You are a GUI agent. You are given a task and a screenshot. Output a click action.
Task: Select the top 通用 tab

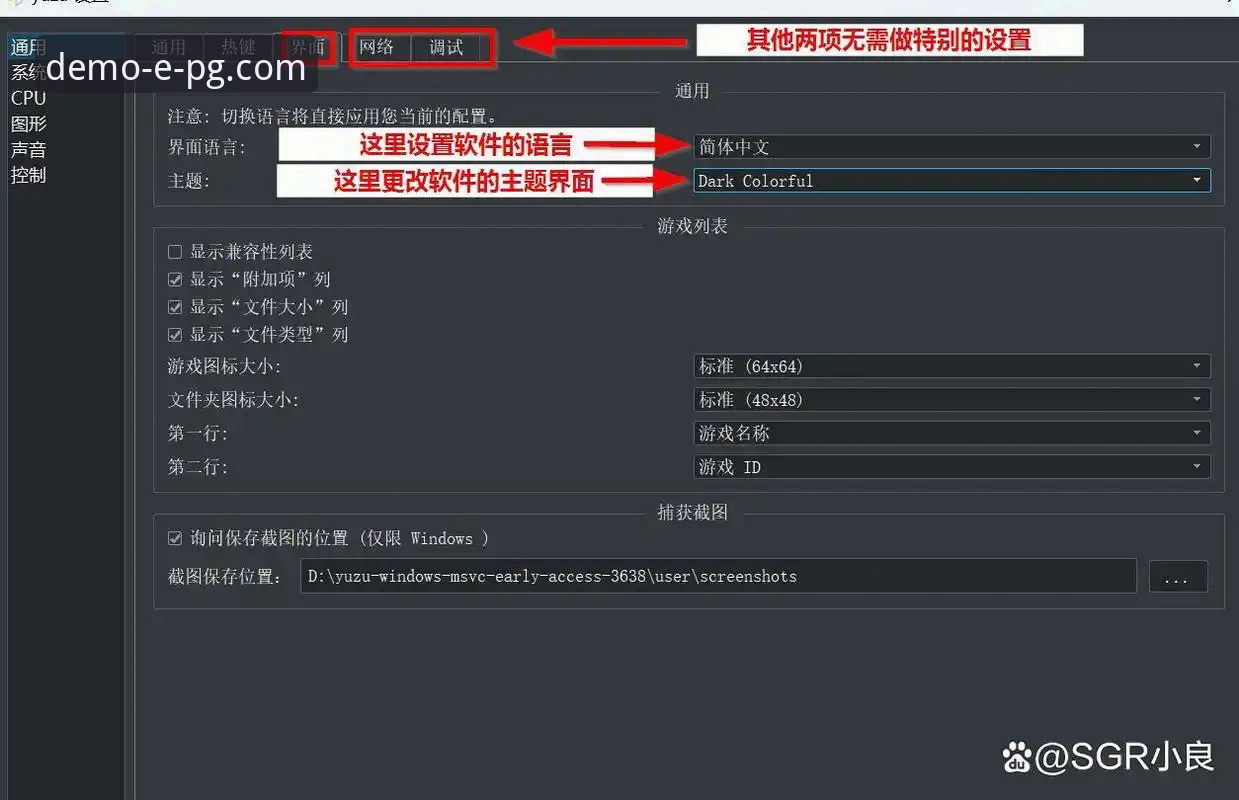(x=168, y=47)
